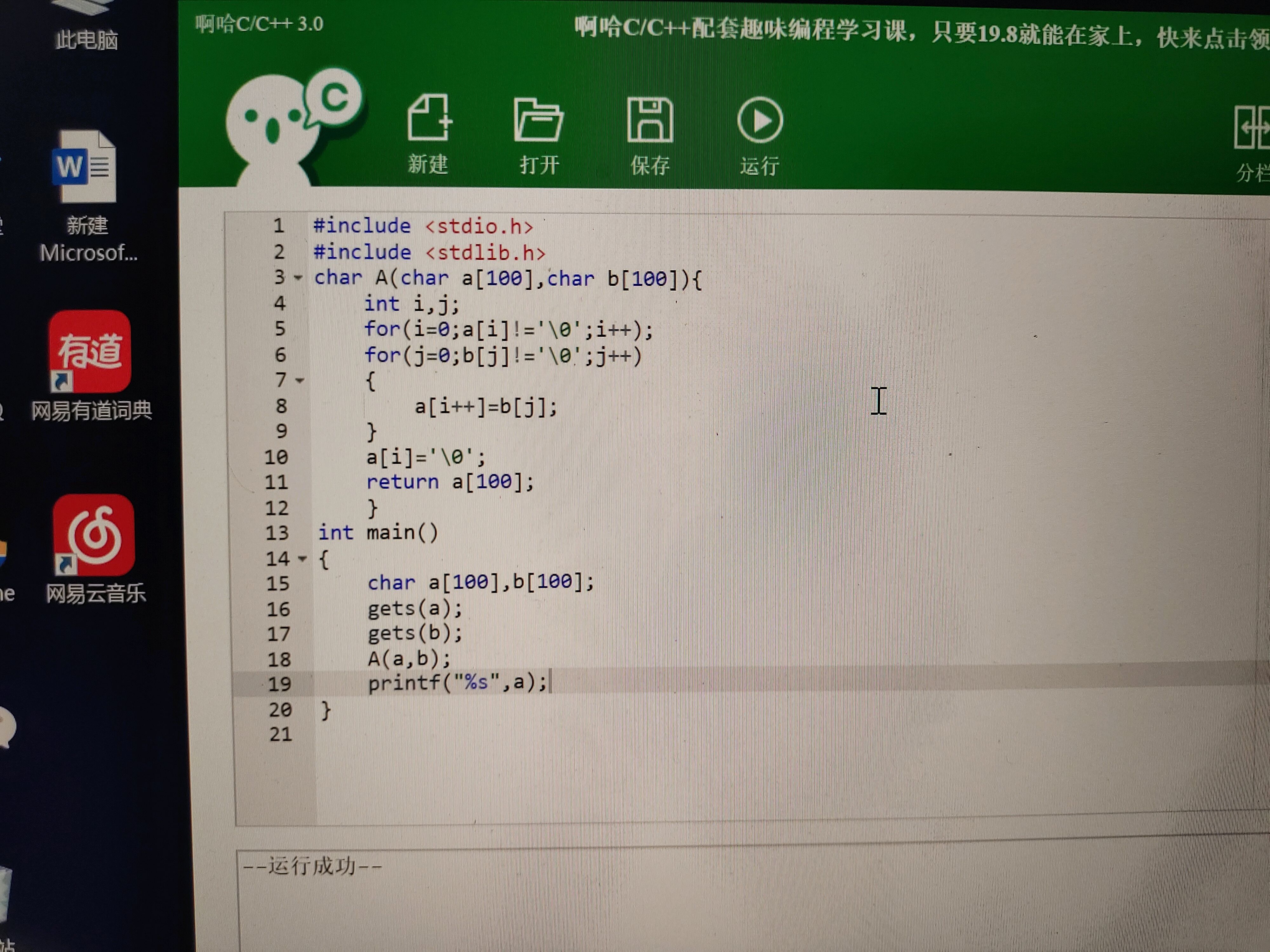Screen dimensions: 1270x952
Task: Click the Save (保存) floppy disk icon
Action: (x=649, y=120)
